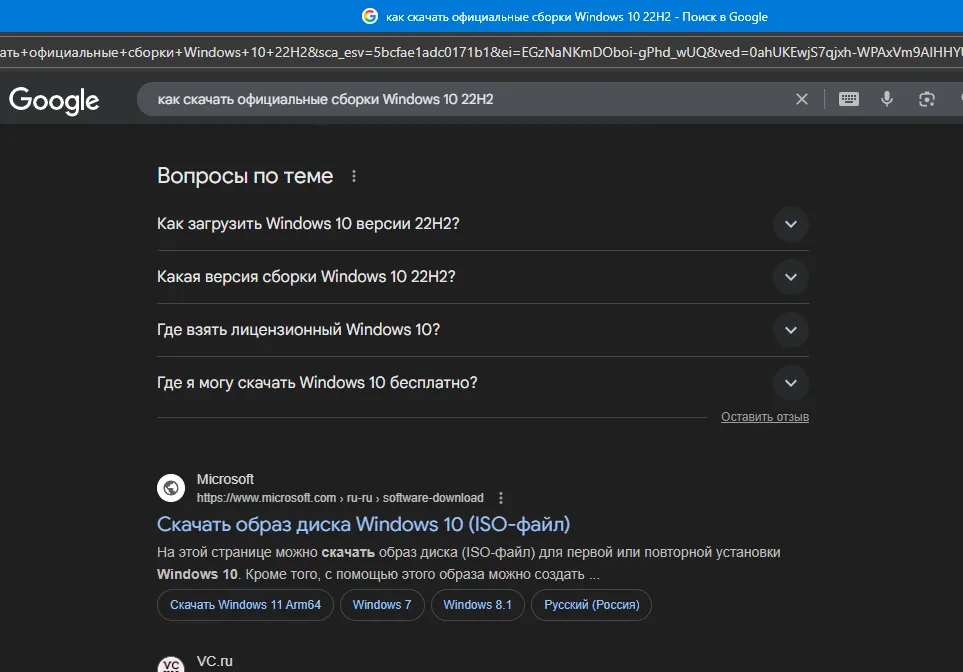Click the Google logo
This screenshot has width=963, height=672.
(x=54, y=100)
